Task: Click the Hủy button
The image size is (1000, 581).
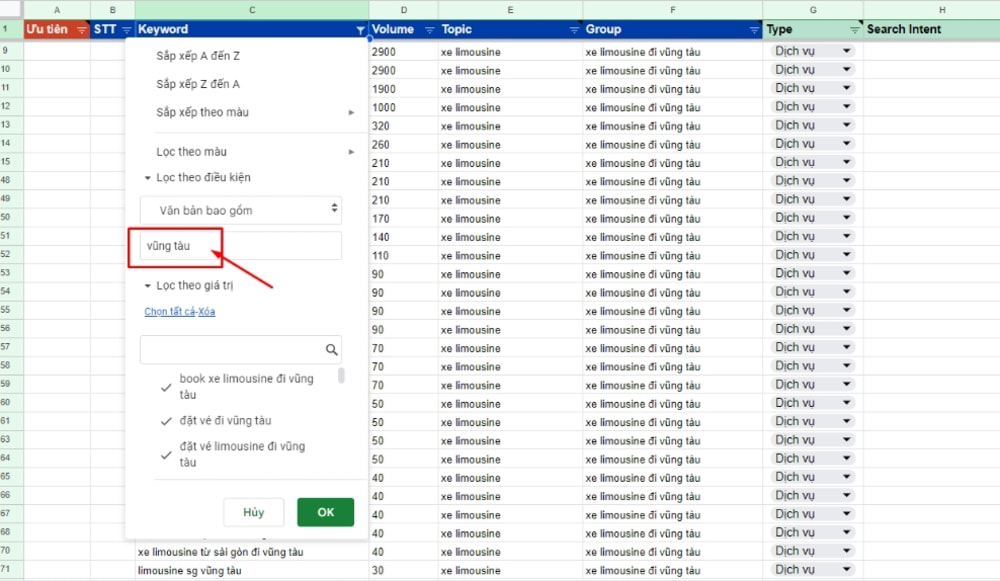Action: point(253,512)
